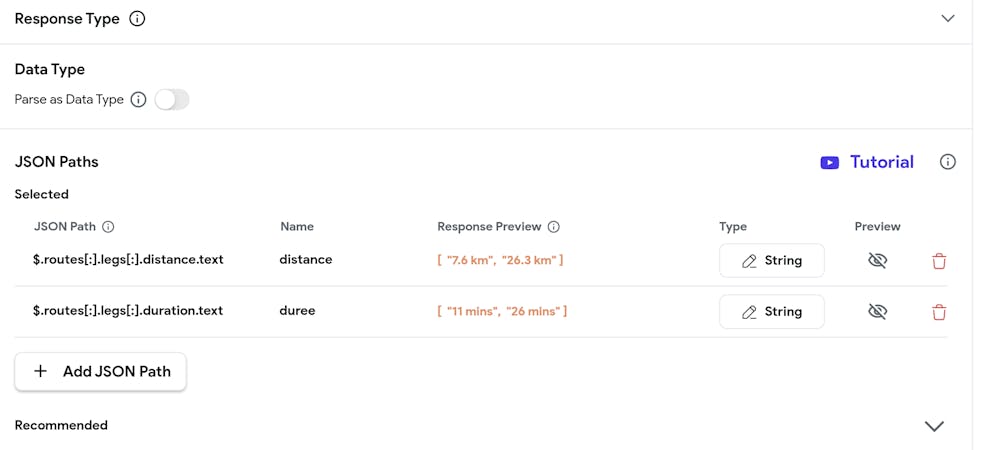Click info icon next to JSON Path header
1000x450 pixels.
[x=109, y=227]
